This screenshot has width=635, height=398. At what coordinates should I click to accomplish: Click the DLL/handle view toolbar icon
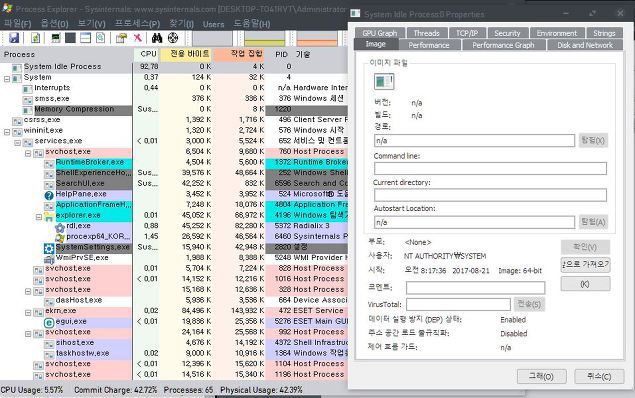(100, 38)
